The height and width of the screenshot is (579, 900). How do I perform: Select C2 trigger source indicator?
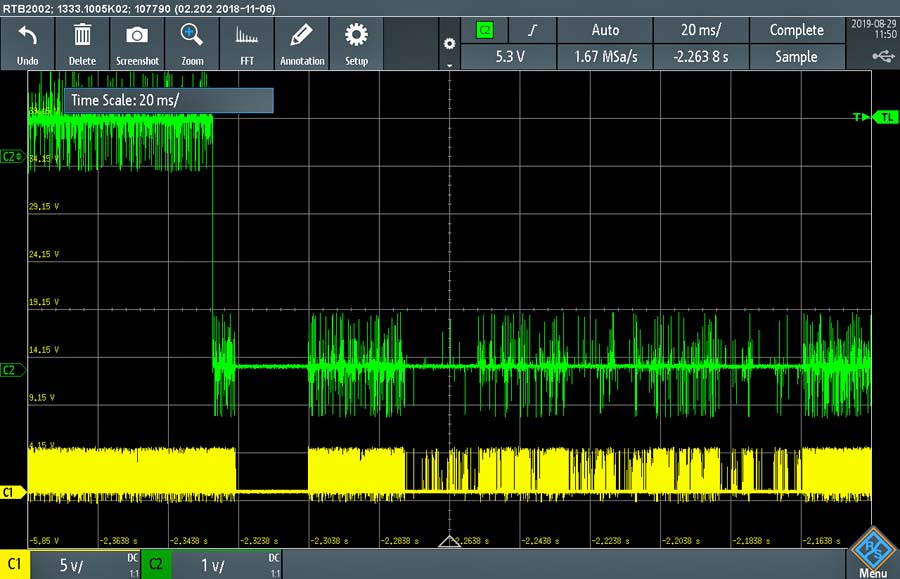485,30
